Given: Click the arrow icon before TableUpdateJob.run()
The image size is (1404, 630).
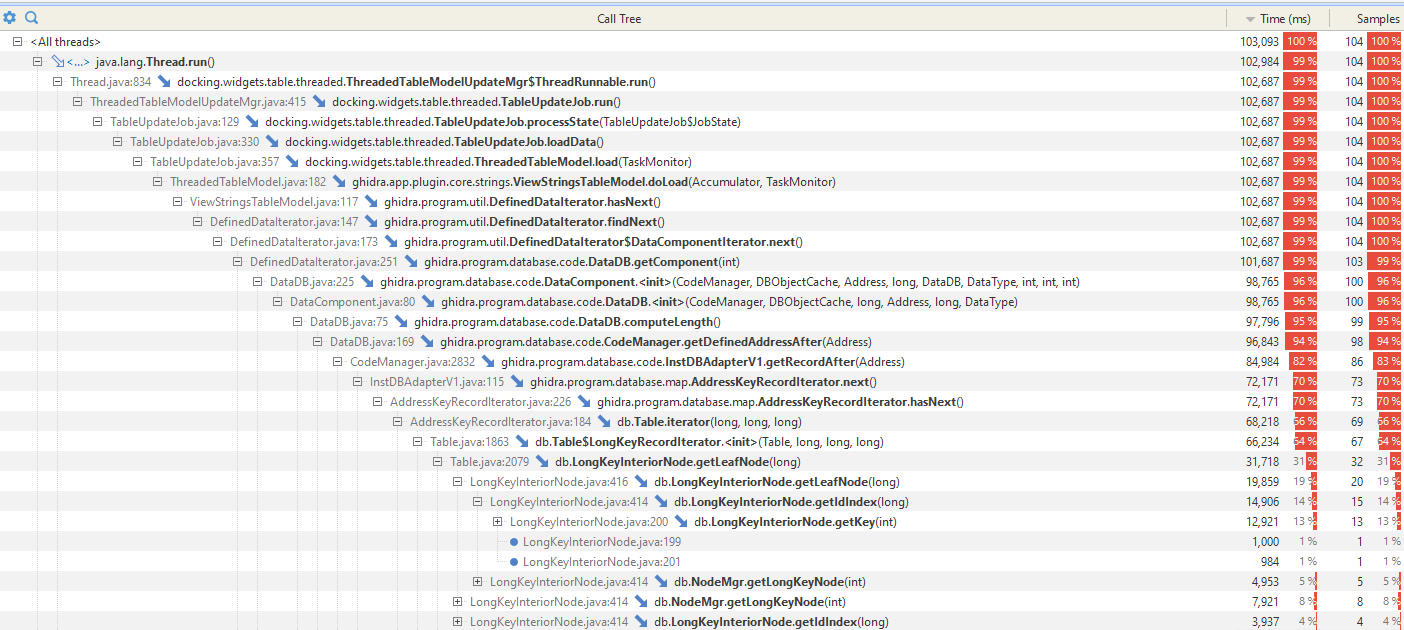Looking at the screenshot, I should click(x=320, y=102).
